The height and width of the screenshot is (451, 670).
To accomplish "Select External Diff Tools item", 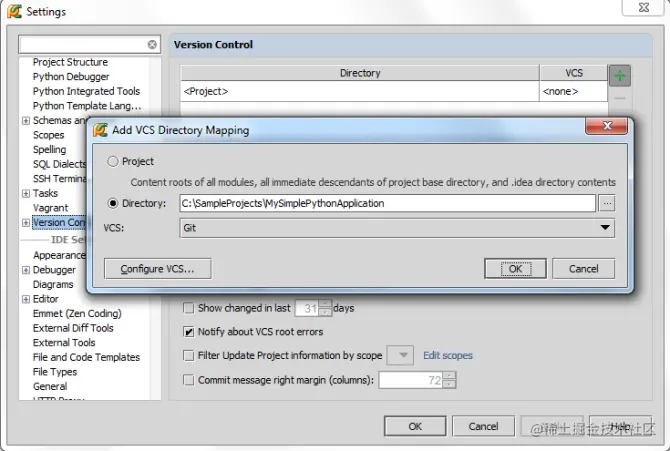I will (73, 328).
